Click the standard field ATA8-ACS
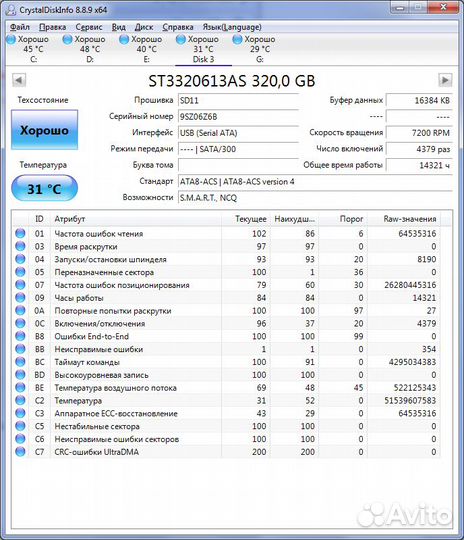This screenshot has width=464, height=540. click(x=315, y=181)
